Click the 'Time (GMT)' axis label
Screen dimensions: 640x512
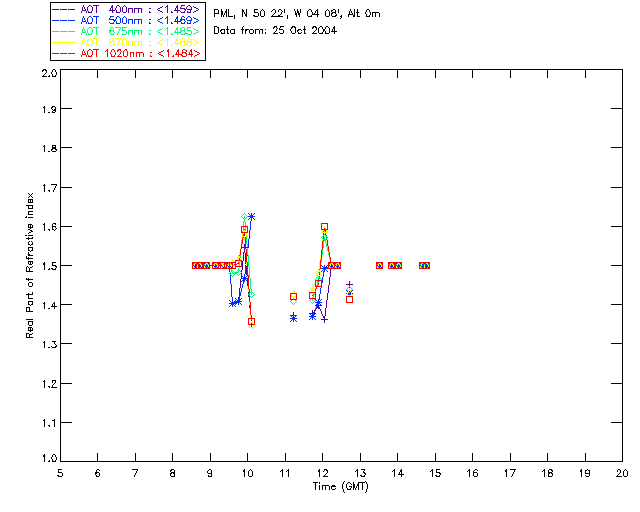pos(340,487)
